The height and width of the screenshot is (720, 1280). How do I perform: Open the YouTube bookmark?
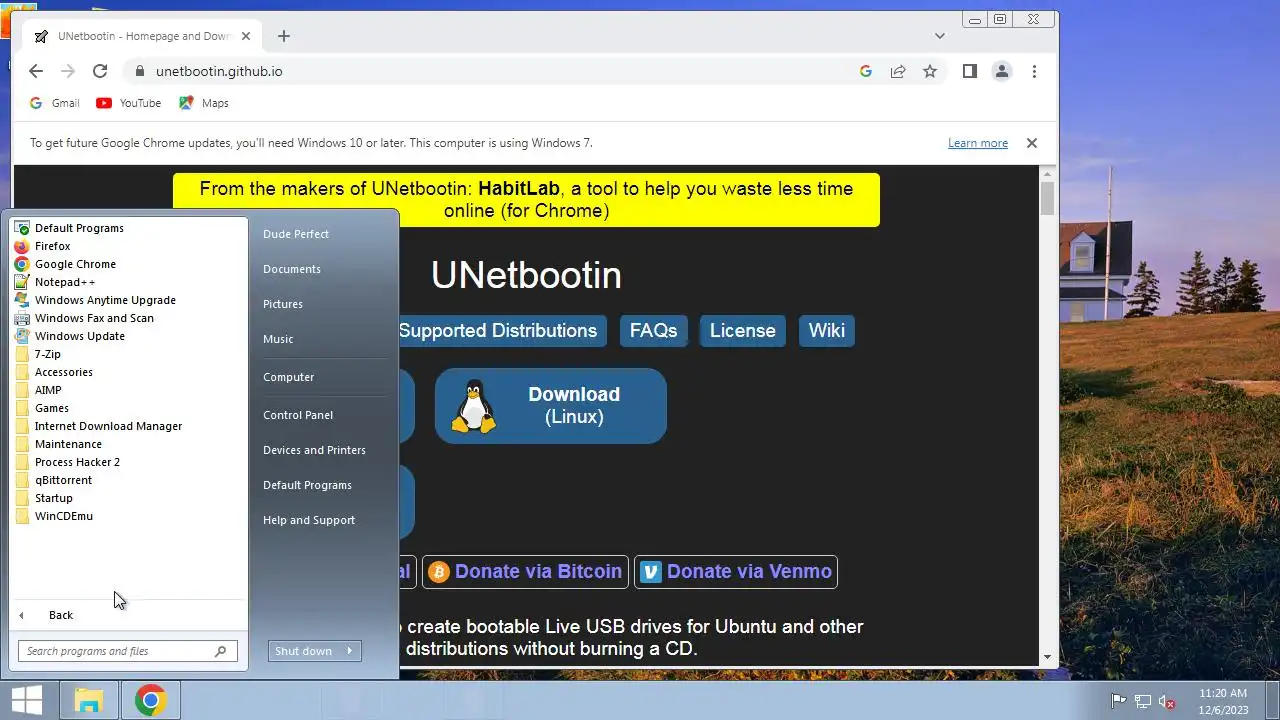[129, 103]
